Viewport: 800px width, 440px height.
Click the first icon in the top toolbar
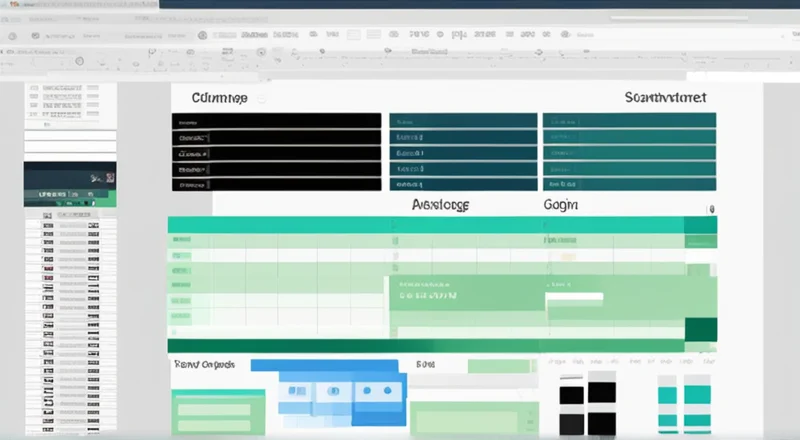click(x=12, y=34)
